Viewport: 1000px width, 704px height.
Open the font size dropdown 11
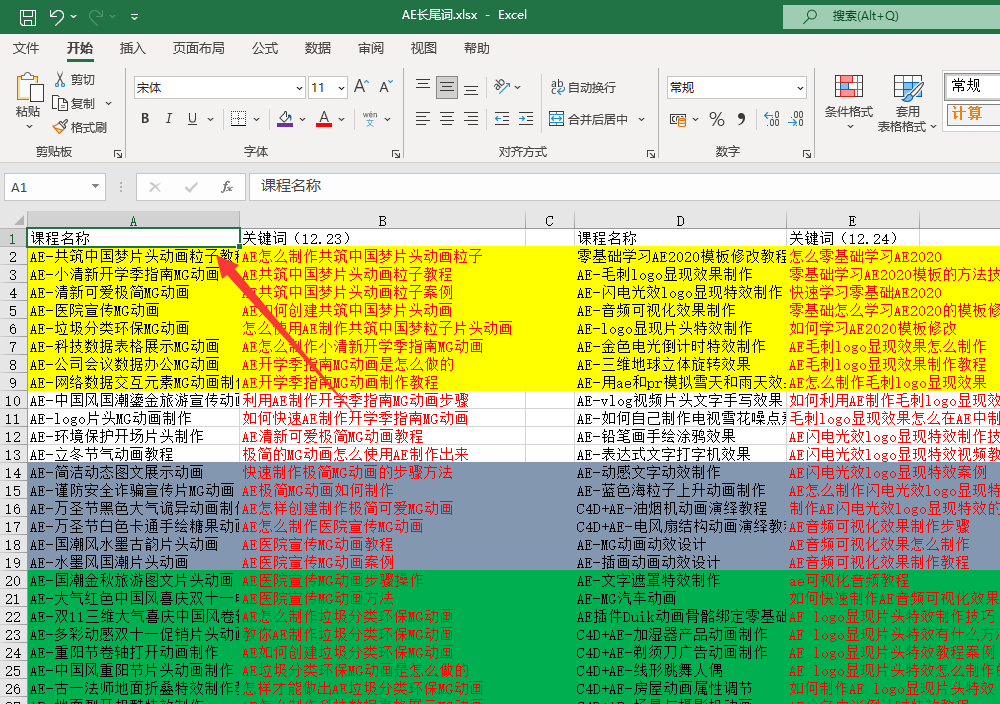coord(342,88)
